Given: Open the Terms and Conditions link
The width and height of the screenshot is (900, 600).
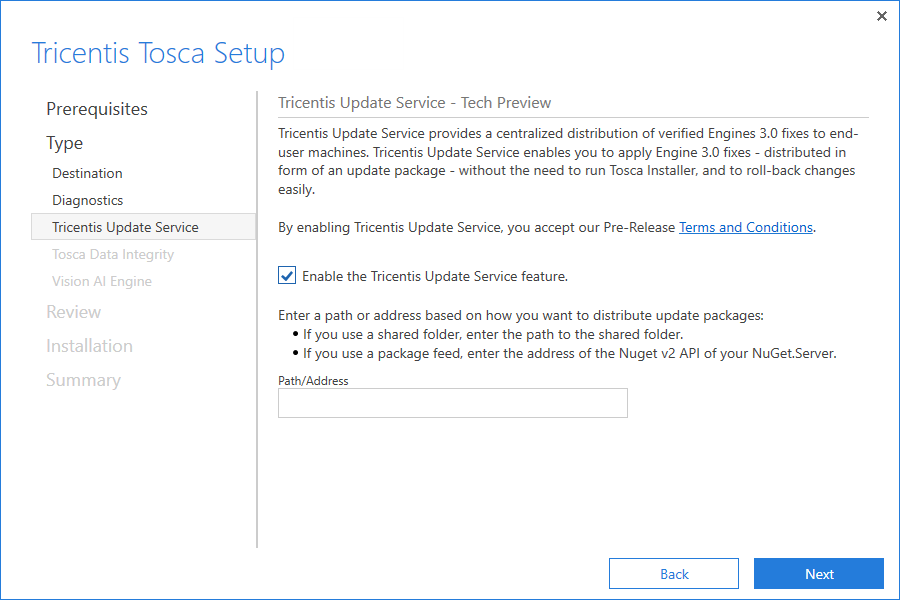Looking at the screenshot, I should (x=745, y=227).
